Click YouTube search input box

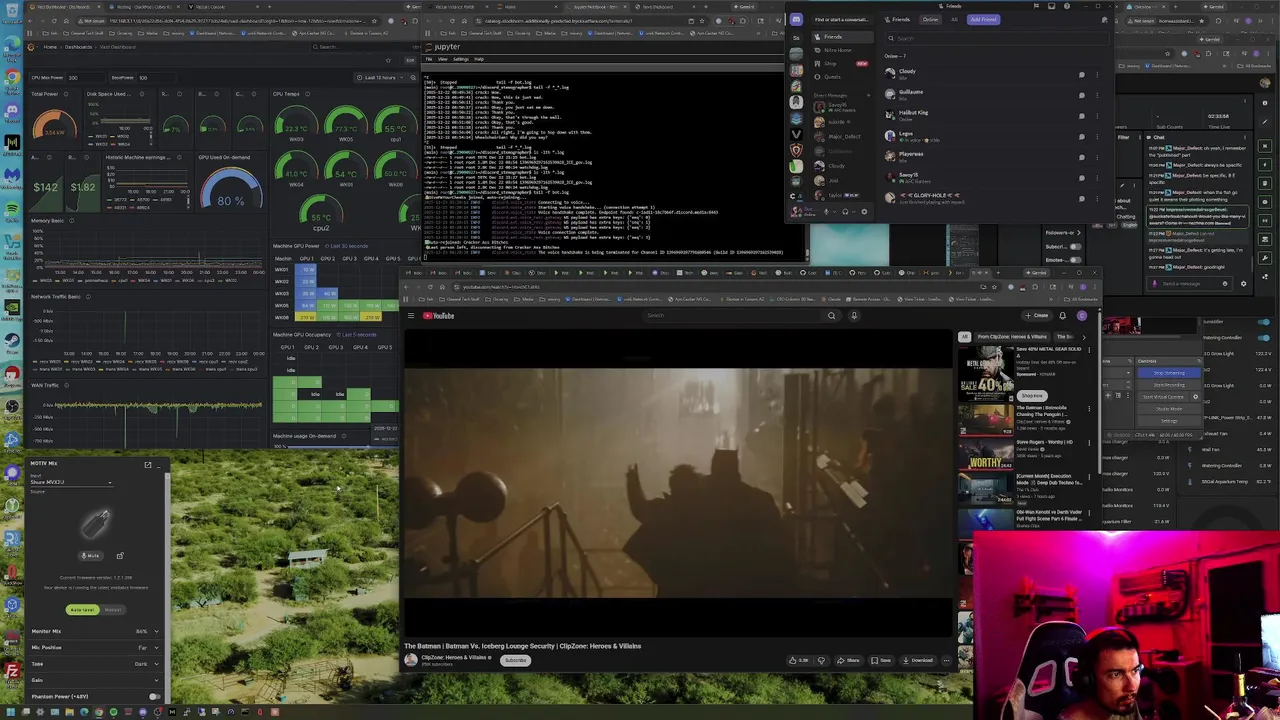[x=730, y=315]
